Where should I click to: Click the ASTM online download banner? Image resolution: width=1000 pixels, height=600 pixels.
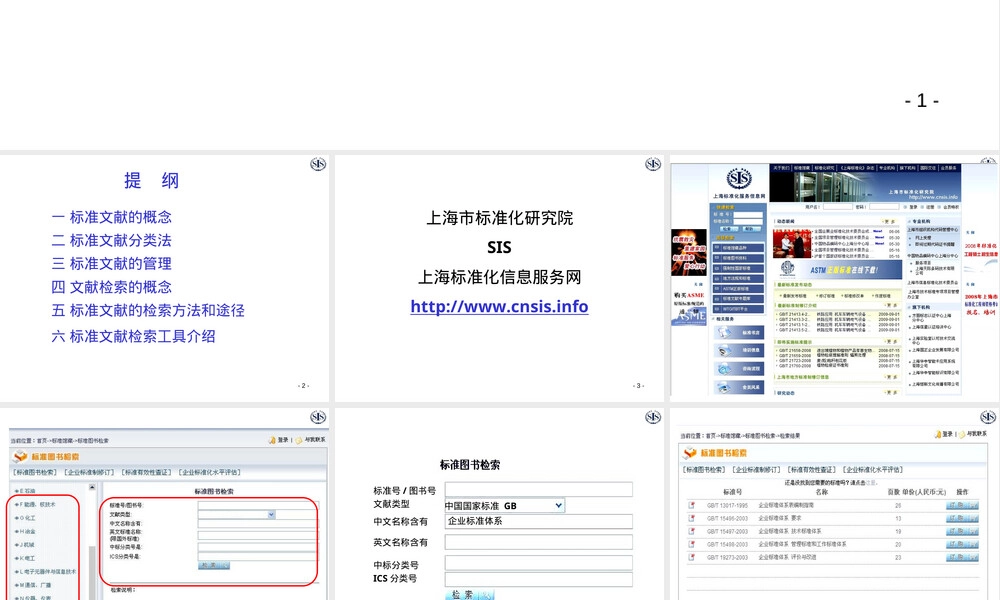pos(838,270)
